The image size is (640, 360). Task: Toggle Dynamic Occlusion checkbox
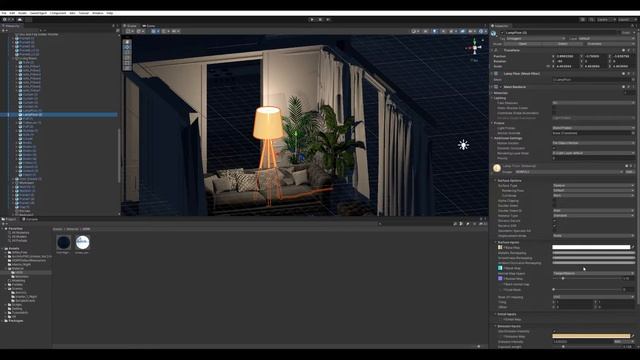(554, 148)
